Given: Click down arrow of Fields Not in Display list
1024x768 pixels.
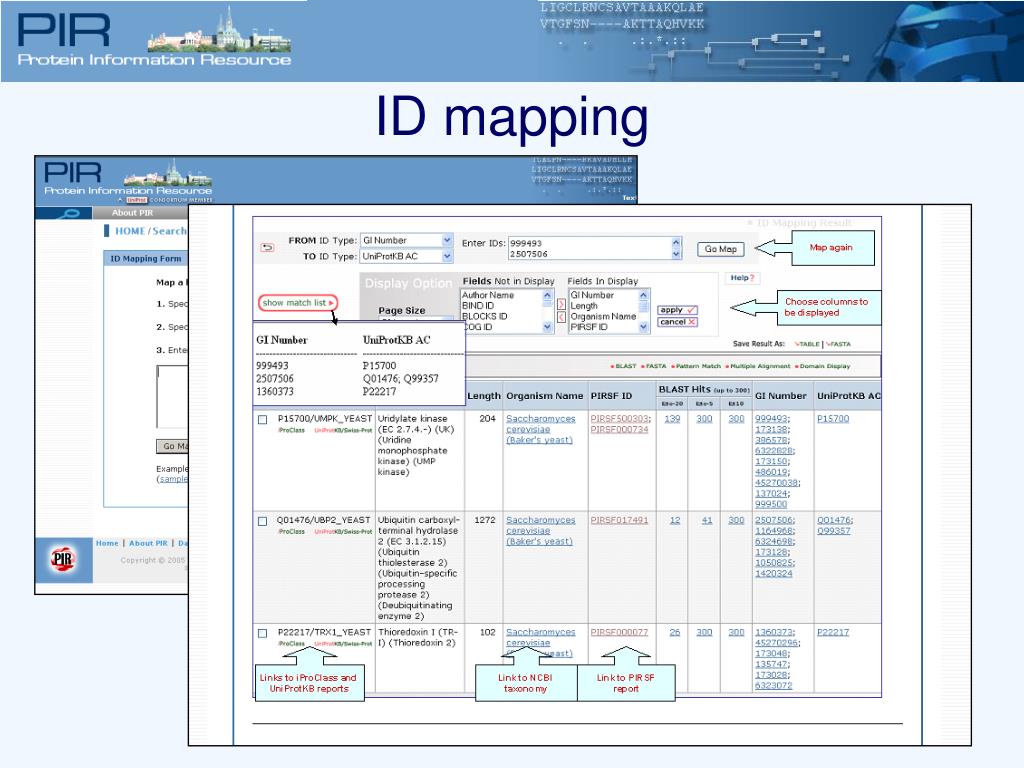Looking at the screenshot, I should (x=547, y=327).
